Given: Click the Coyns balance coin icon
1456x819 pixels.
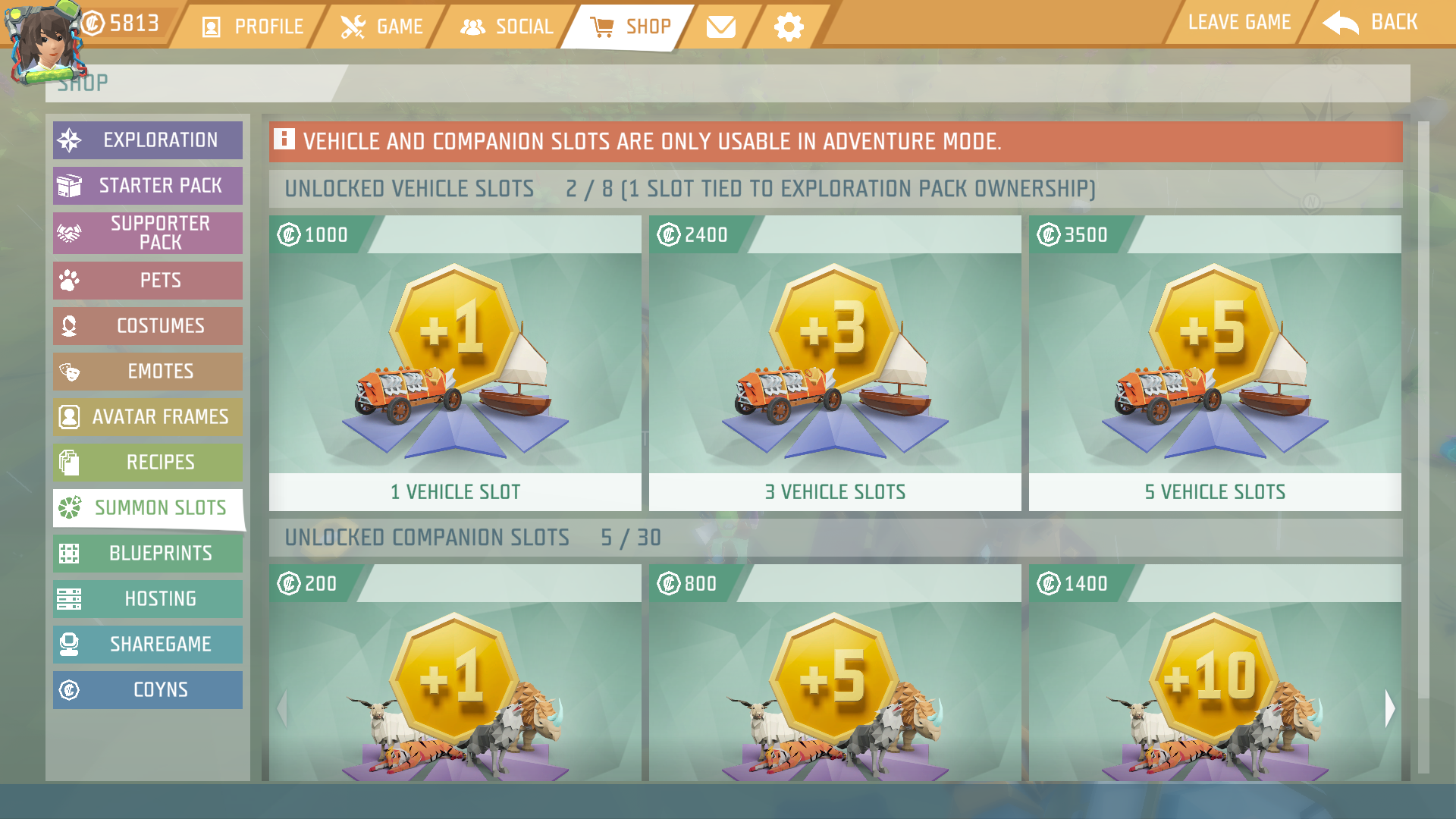Looking at the screenshot, I should (93, 23).
